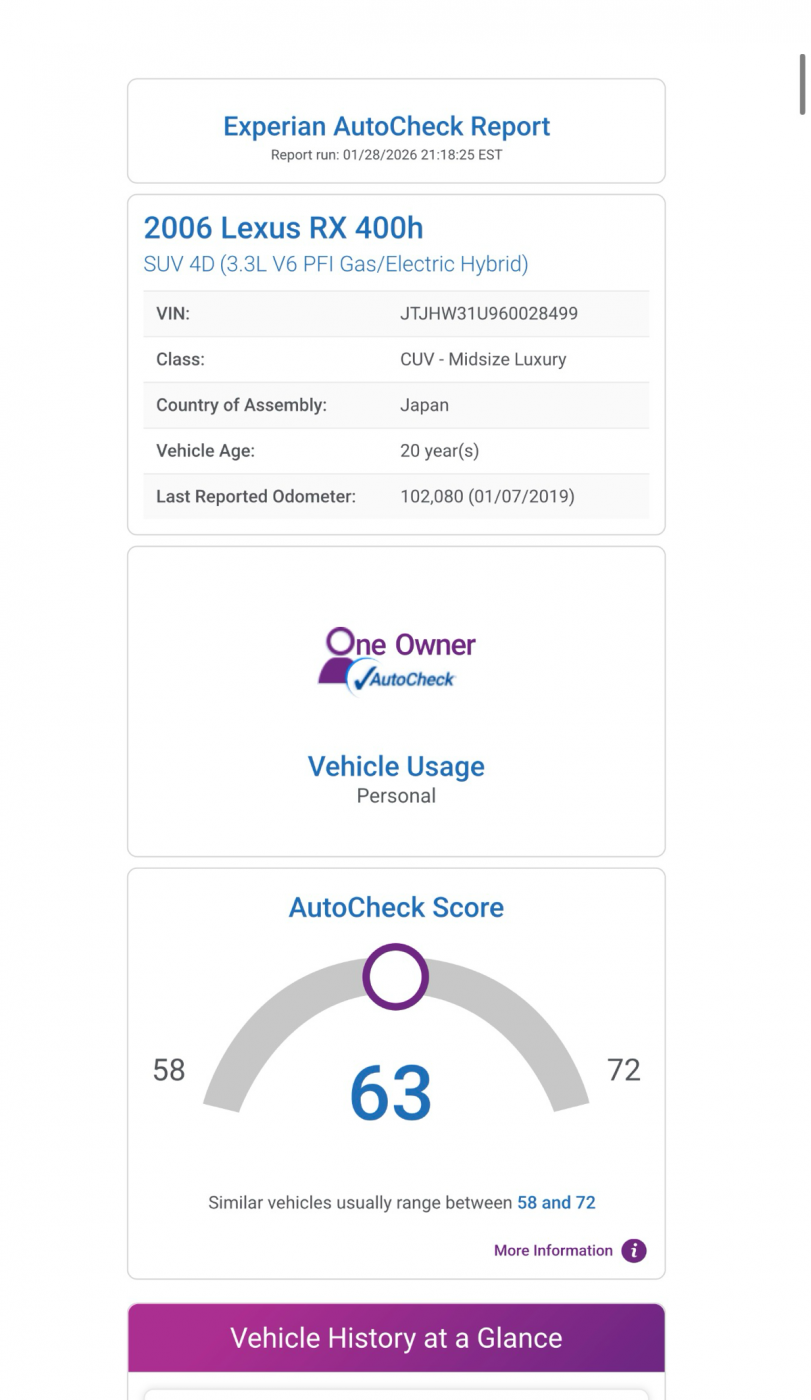Click the SUV 4D engine description subtitle
The height and width of the screenshot is (1400, 811).
pyautogui.click(x=336, y=264)
